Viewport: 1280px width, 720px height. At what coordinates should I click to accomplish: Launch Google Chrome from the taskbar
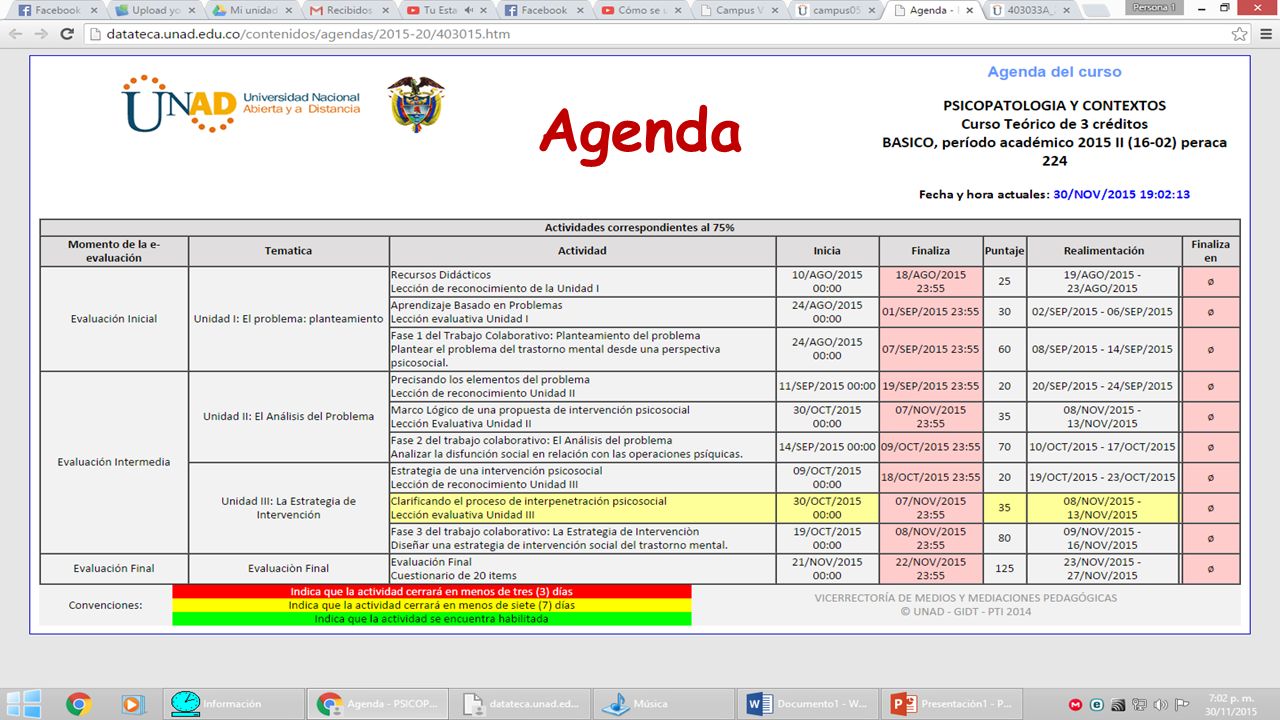tap(79, 704)
